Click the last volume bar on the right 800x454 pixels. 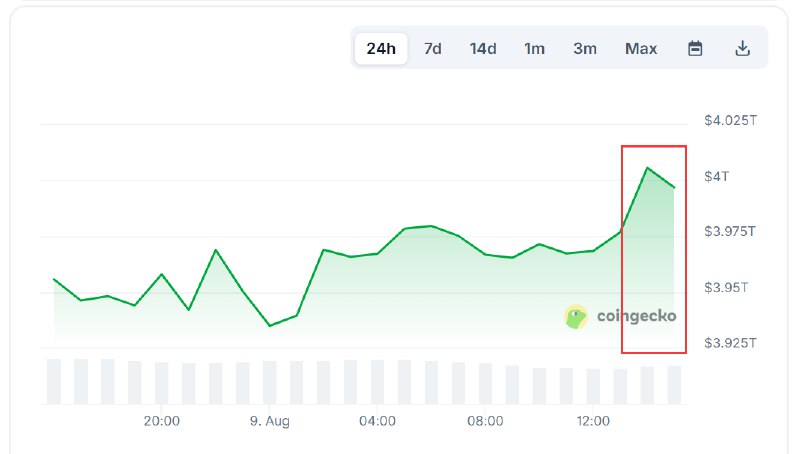click(674, 385)
